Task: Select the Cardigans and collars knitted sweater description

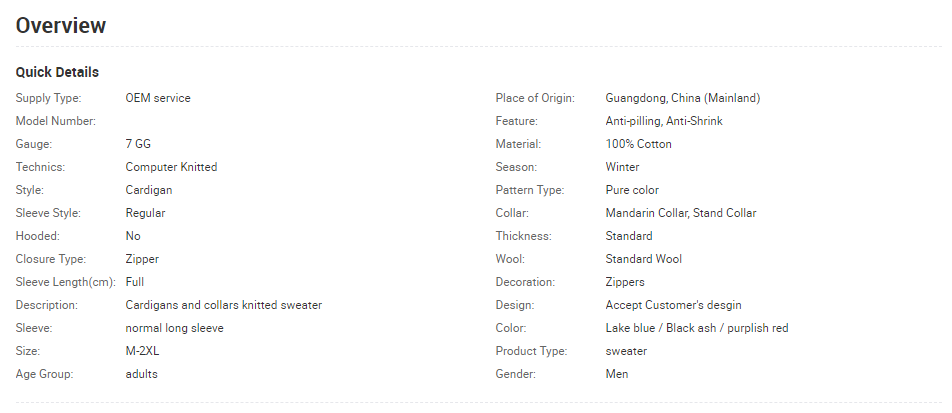Action: coord(223,305)
